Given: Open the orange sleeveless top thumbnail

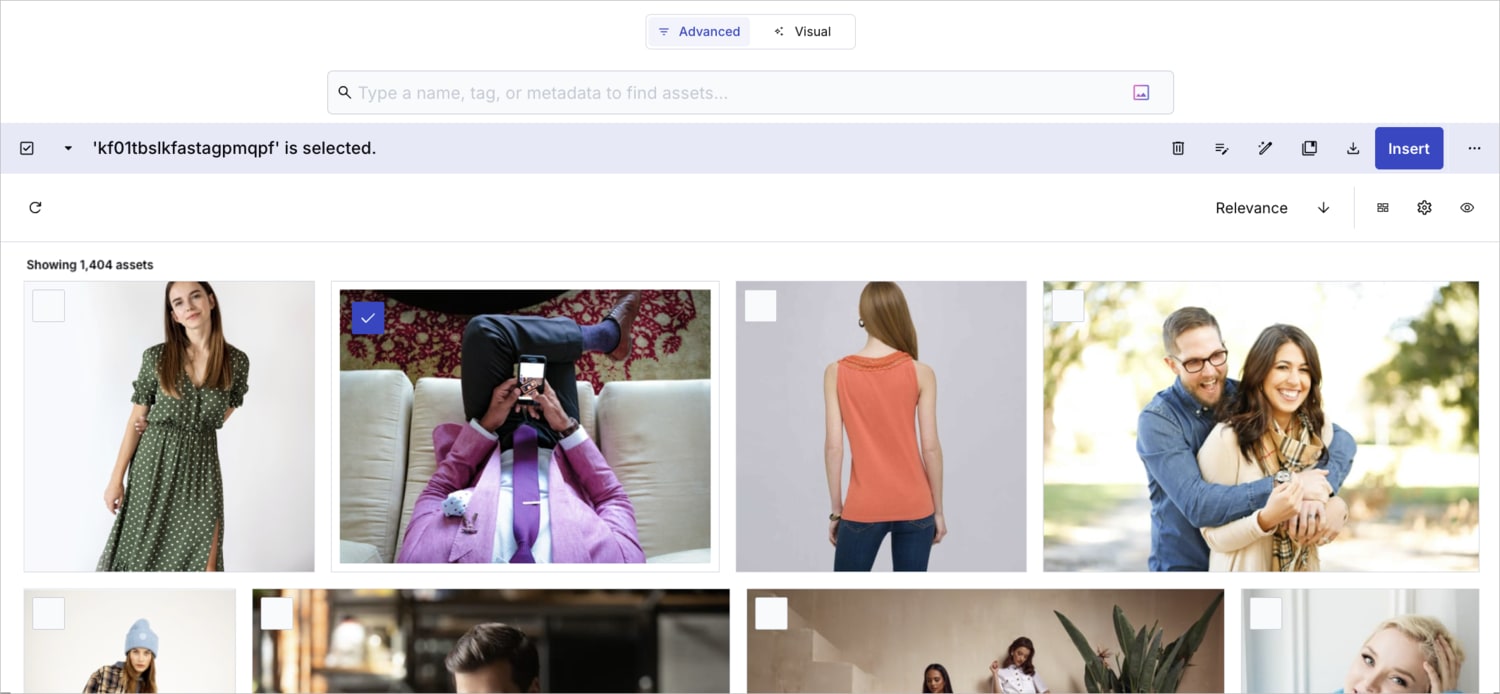Looking at the screenshot, I should [x=881, y=427].
